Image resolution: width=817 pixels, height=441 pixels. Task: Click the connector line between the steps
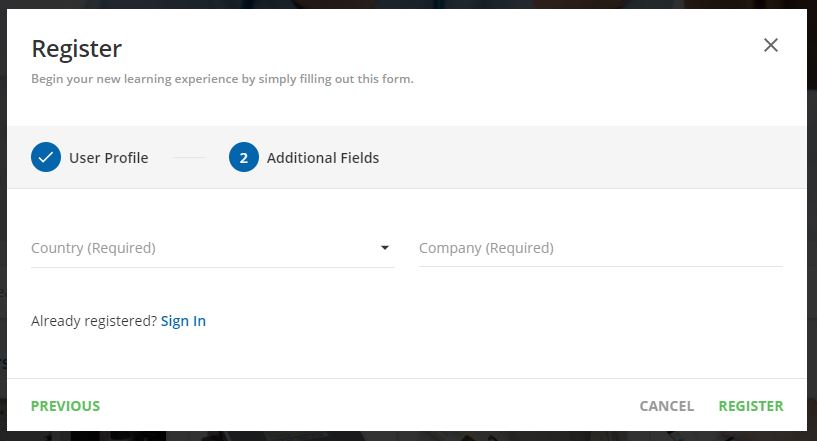click(188, 158)
